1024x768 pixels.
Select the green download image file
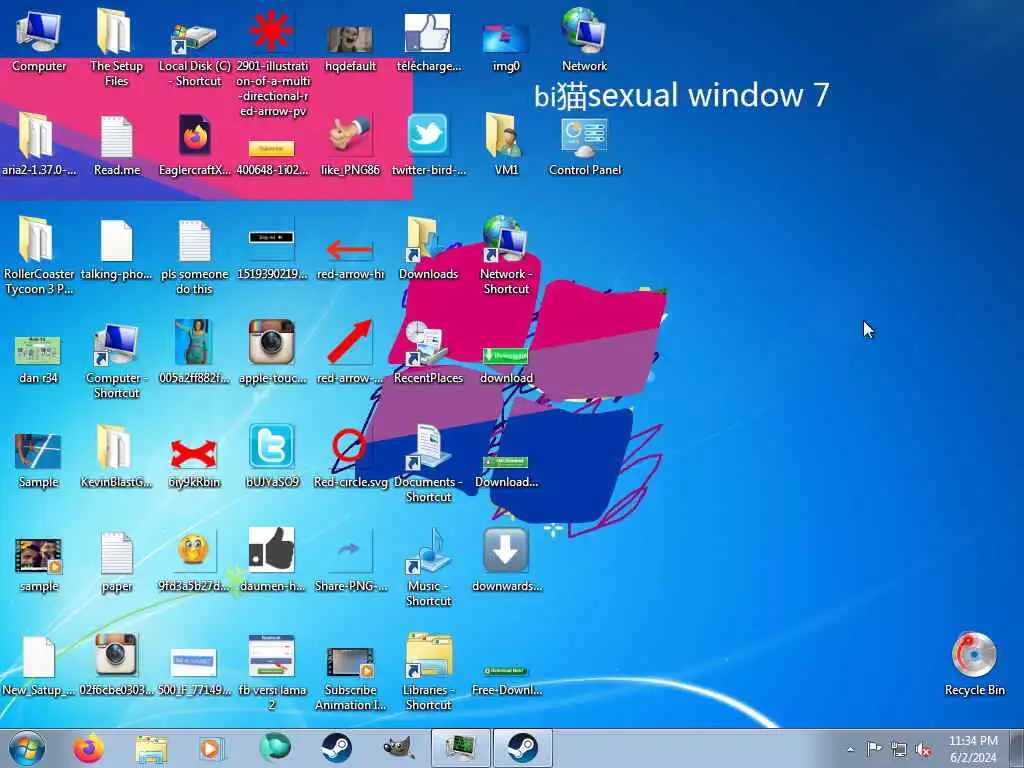[x=506, y=364]
